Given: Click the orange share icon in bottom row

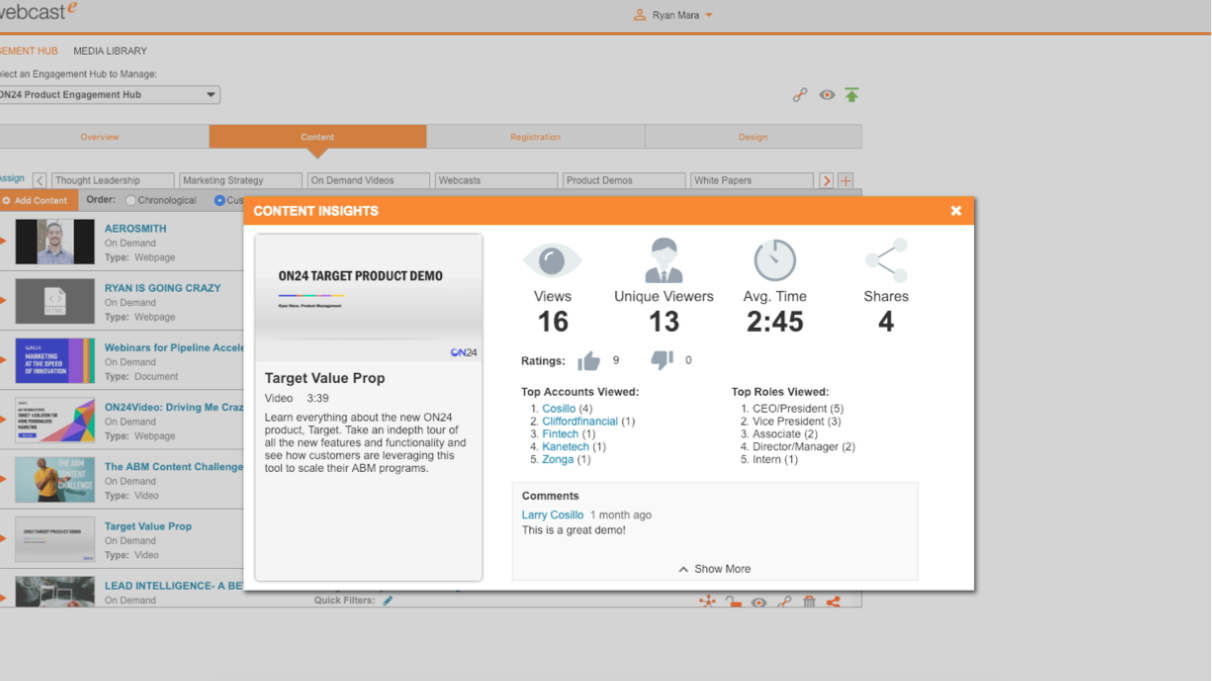Looking at the screenshot, I should [834, 601].
